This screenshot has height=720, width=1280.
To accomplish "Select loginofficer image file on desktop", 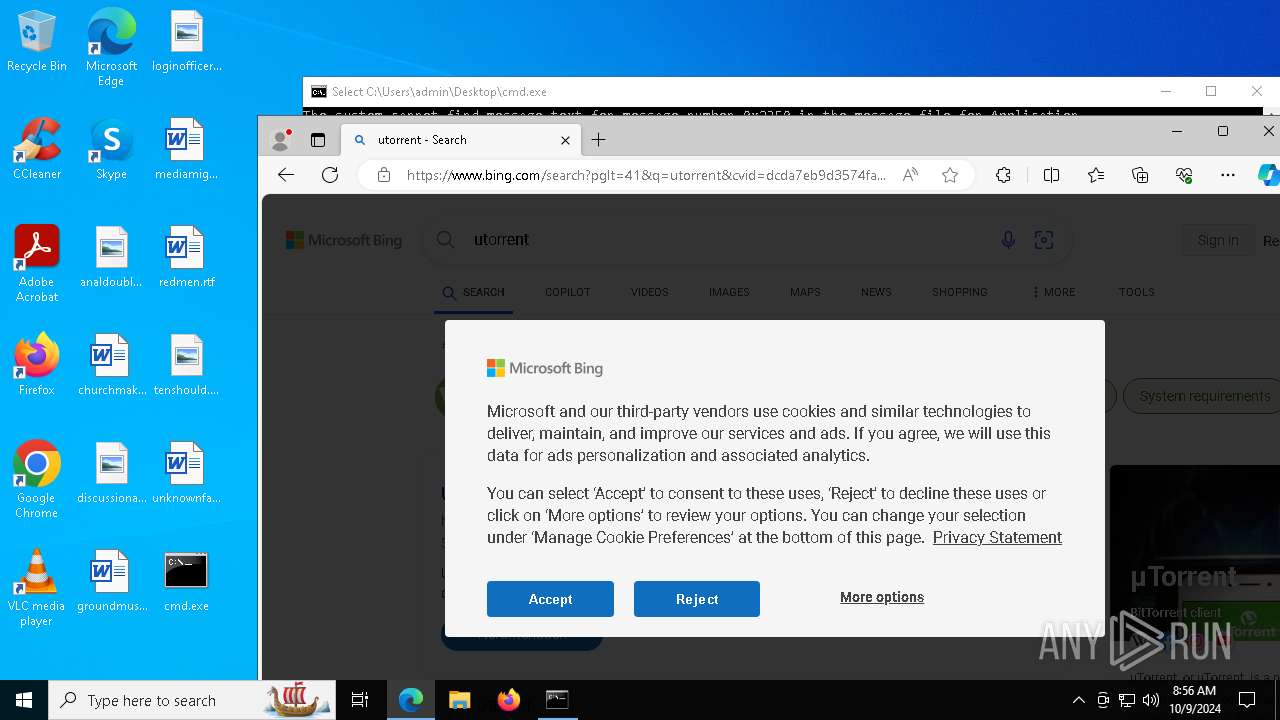I will click(186, 41).
